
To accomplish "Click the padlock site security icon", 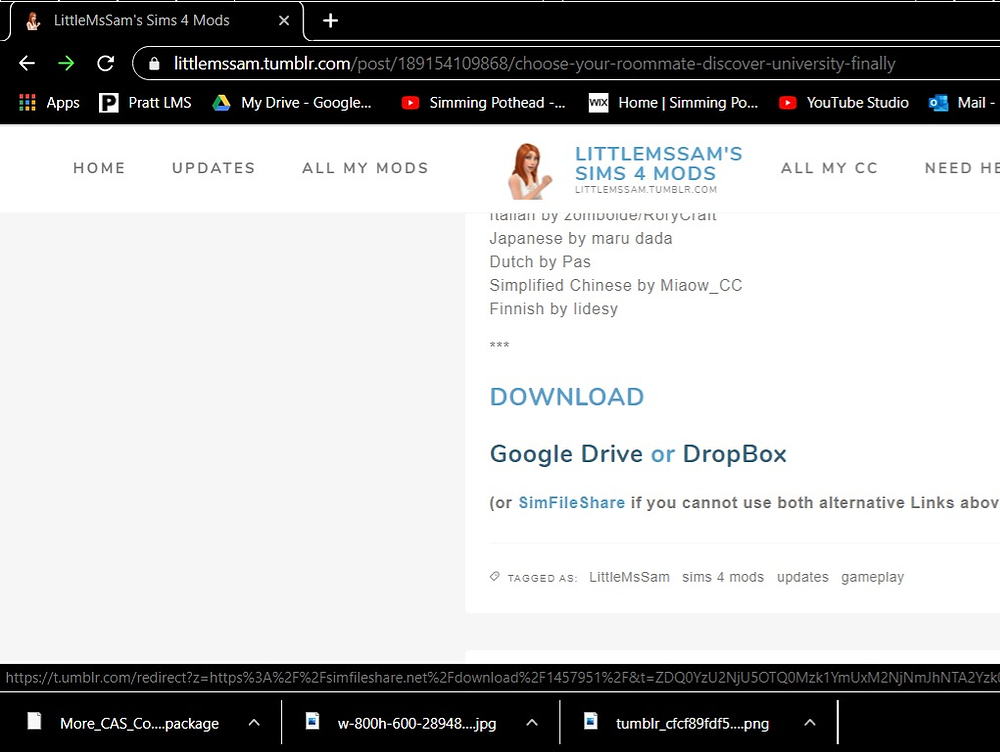I will point(154,63).
